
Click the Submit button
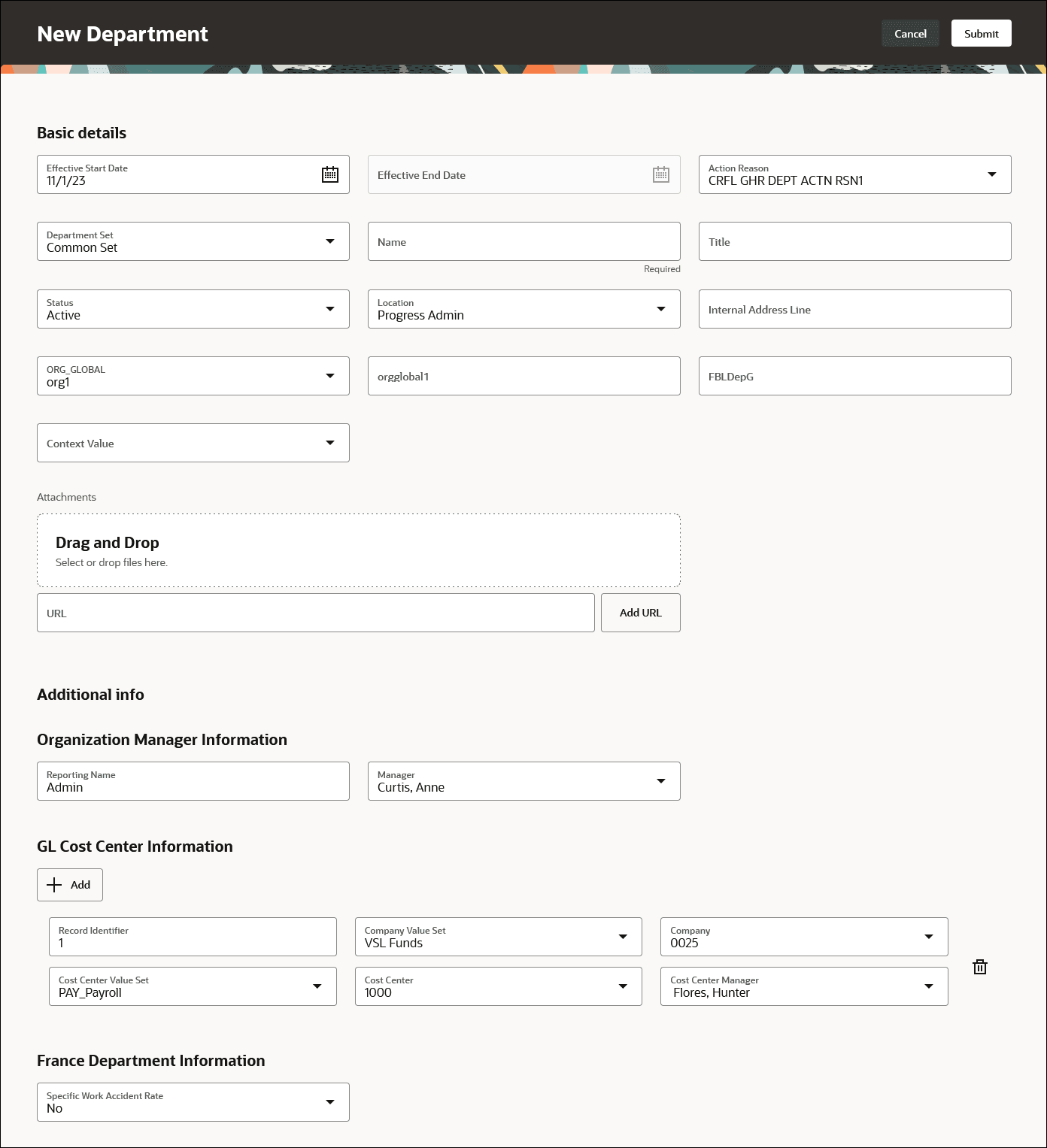click(x=981, y=34)
